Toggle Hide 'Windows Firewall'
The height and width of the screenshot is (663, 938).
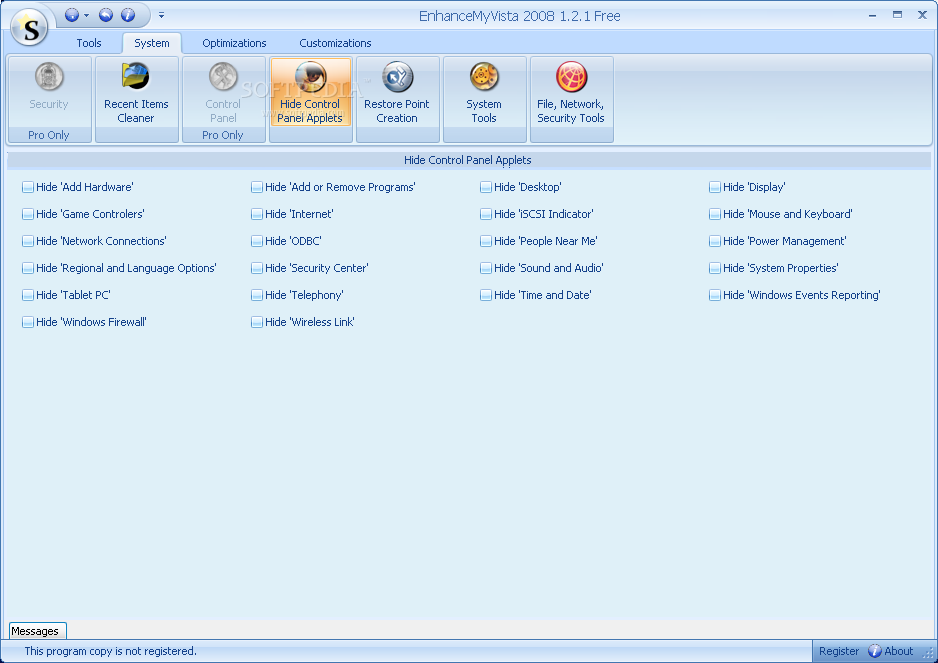pos(28,322)
